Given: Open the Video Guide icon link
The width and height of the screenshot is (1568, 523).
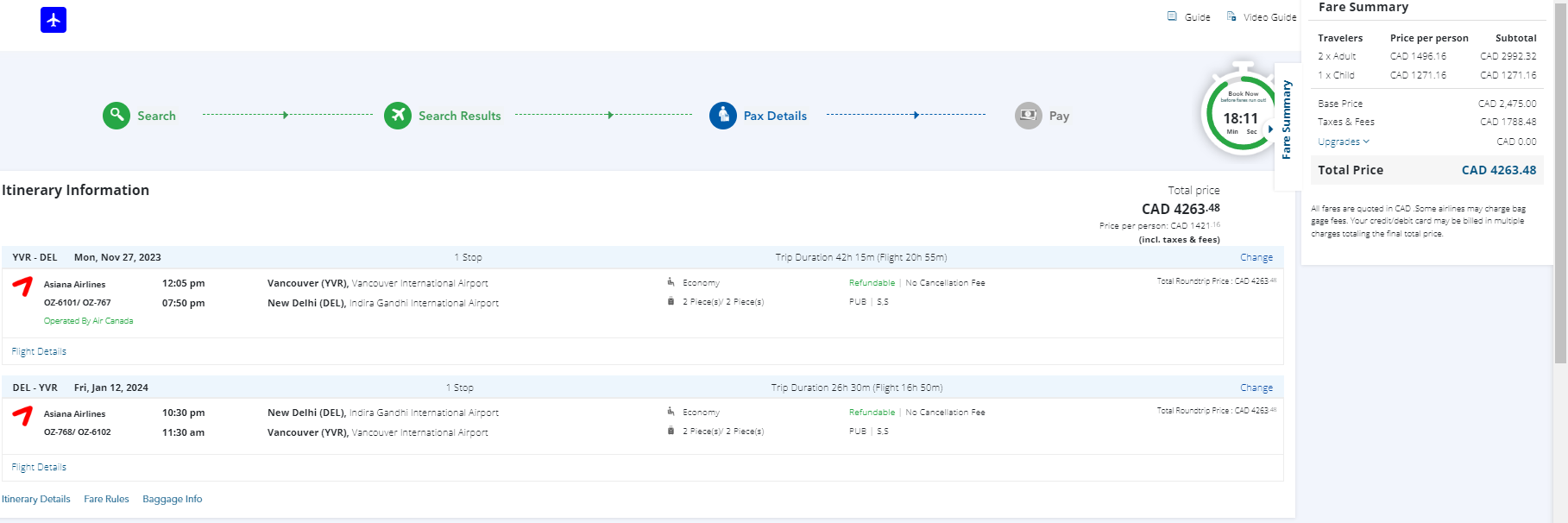Looking at the screenshot, I should [x=1231, y=16].
